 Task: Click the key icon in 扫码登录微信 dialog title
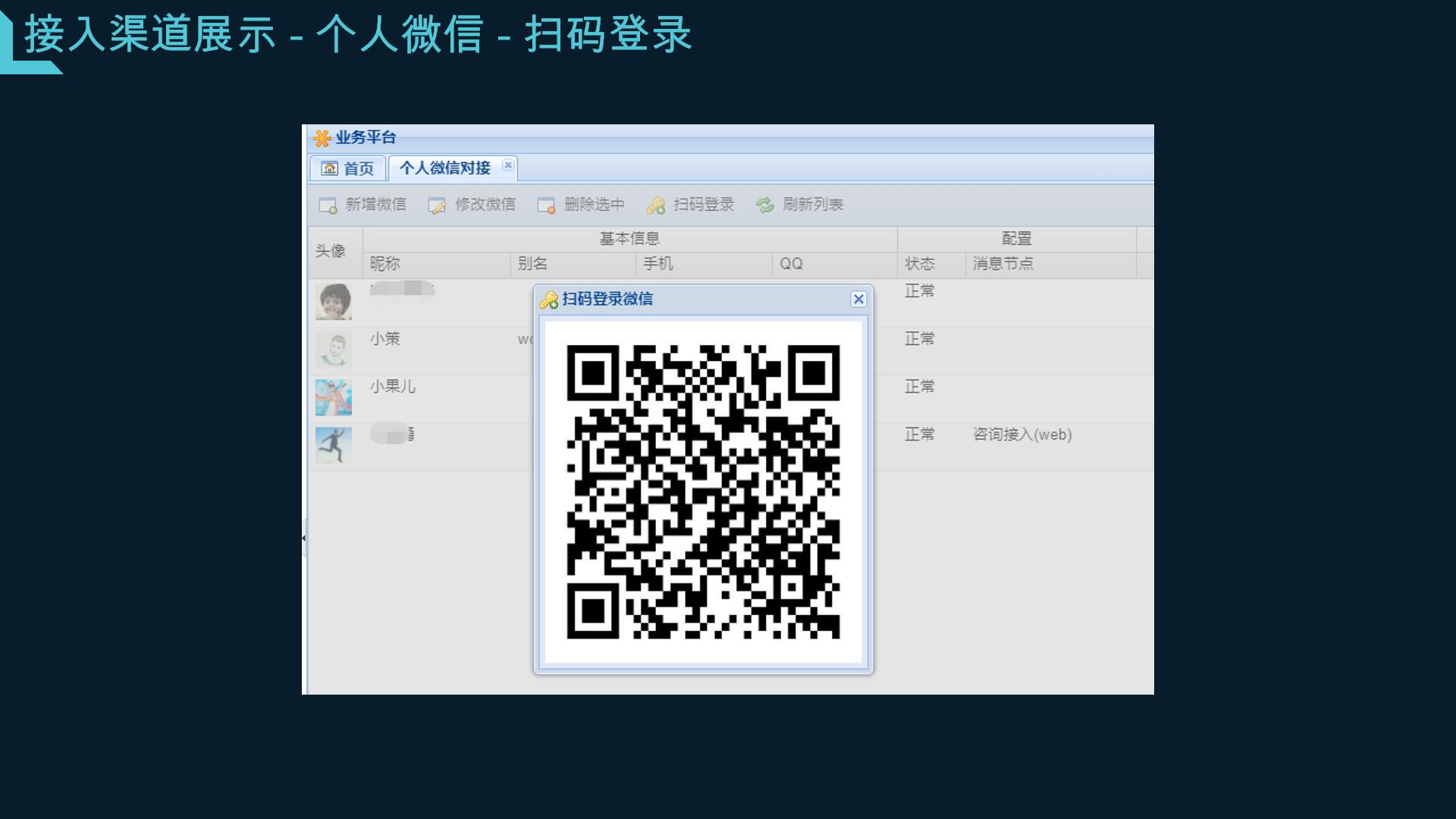pos(549,300)
